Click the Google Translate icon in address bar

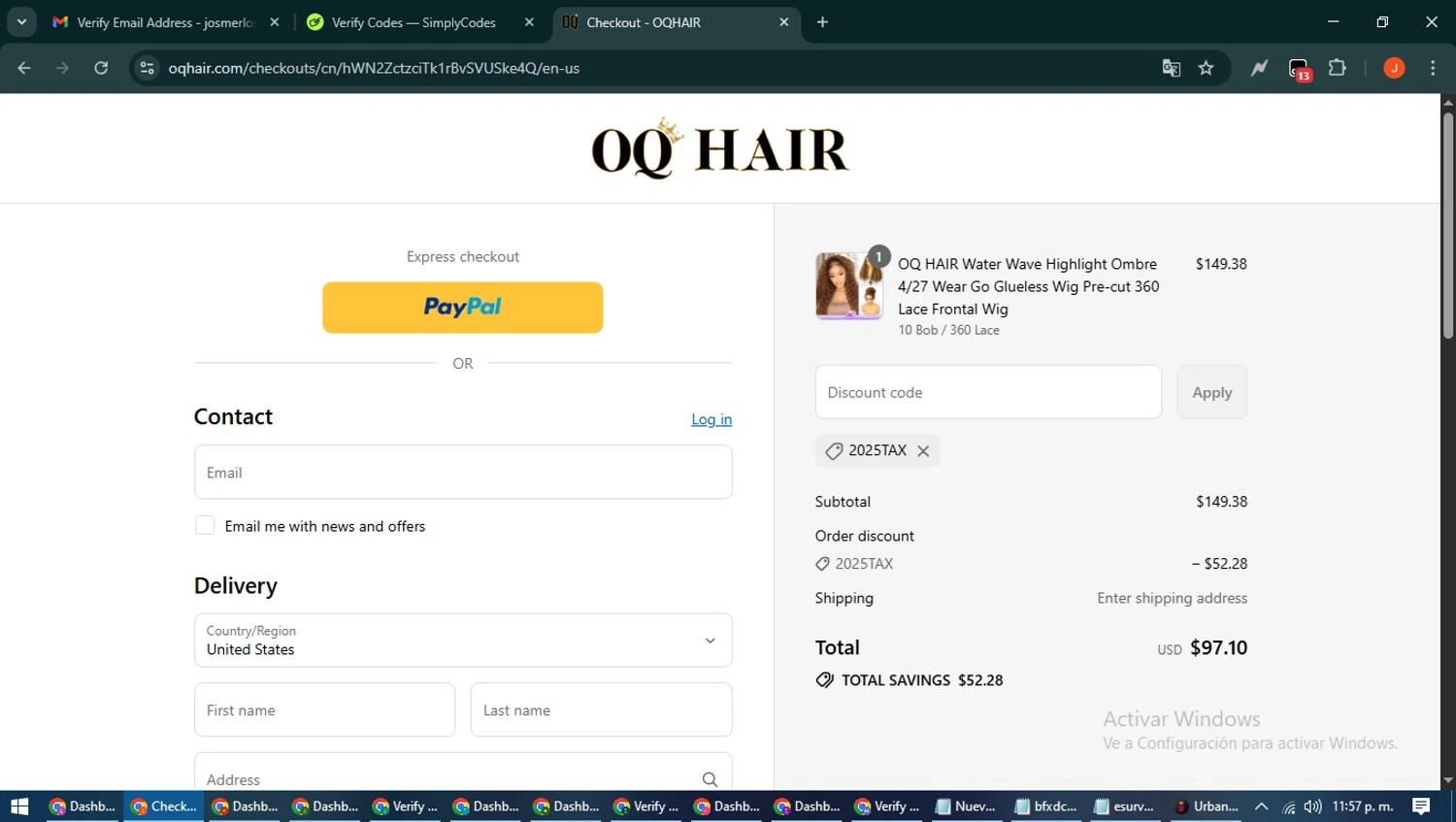[1172, 68]
